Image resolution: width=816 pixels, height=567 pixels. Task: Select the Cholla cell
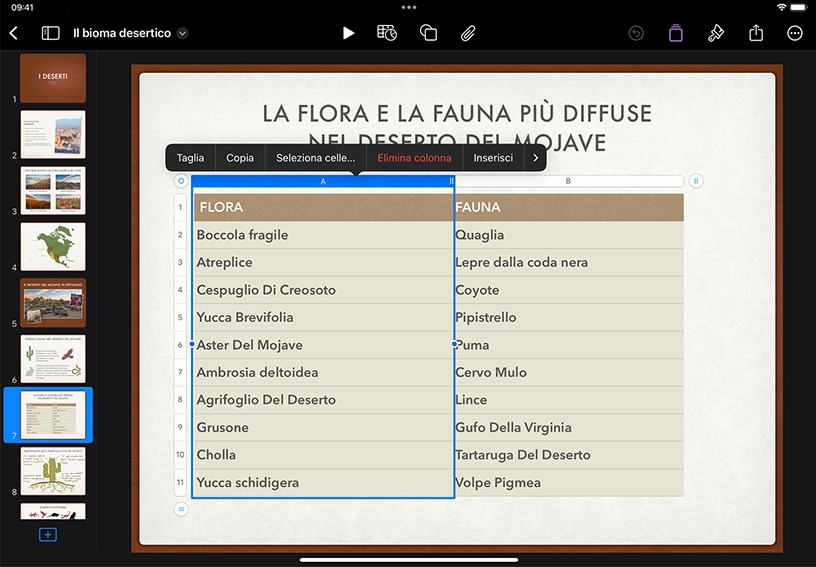323,455
